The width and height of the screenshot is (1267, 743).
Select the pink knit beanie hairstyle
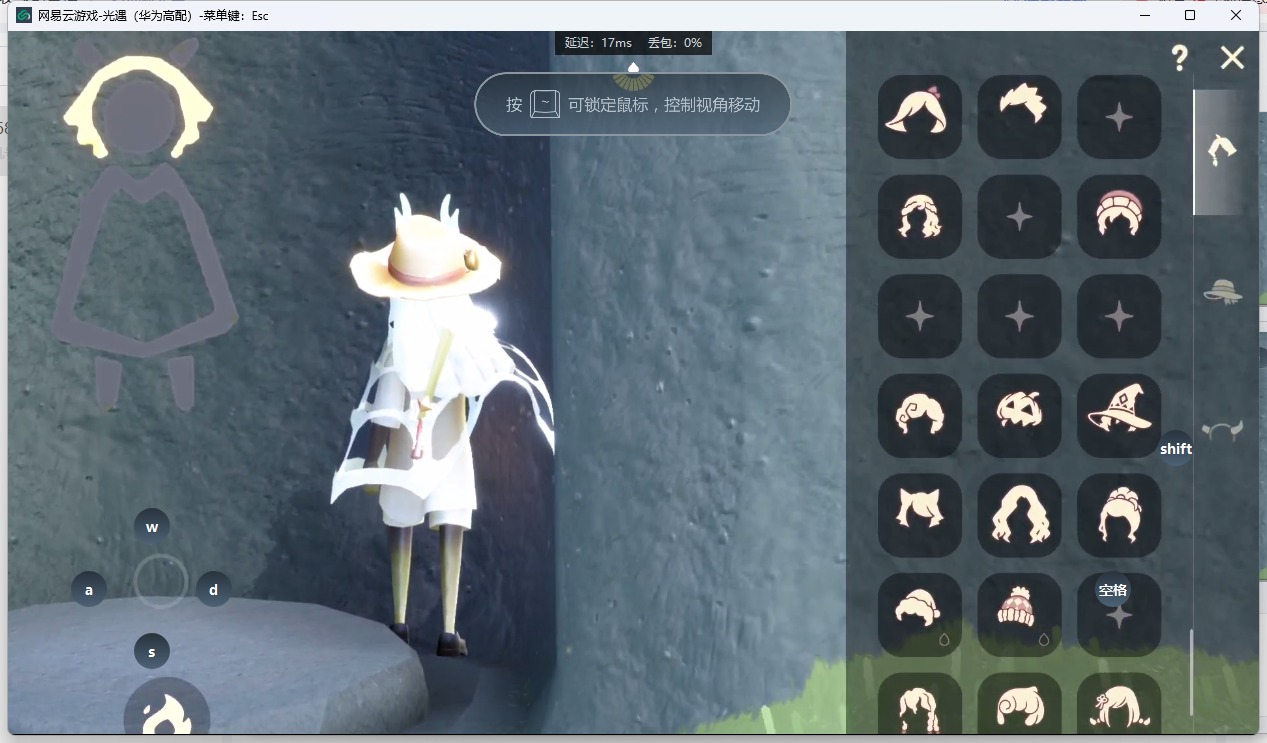click(x=1119, y=216)
